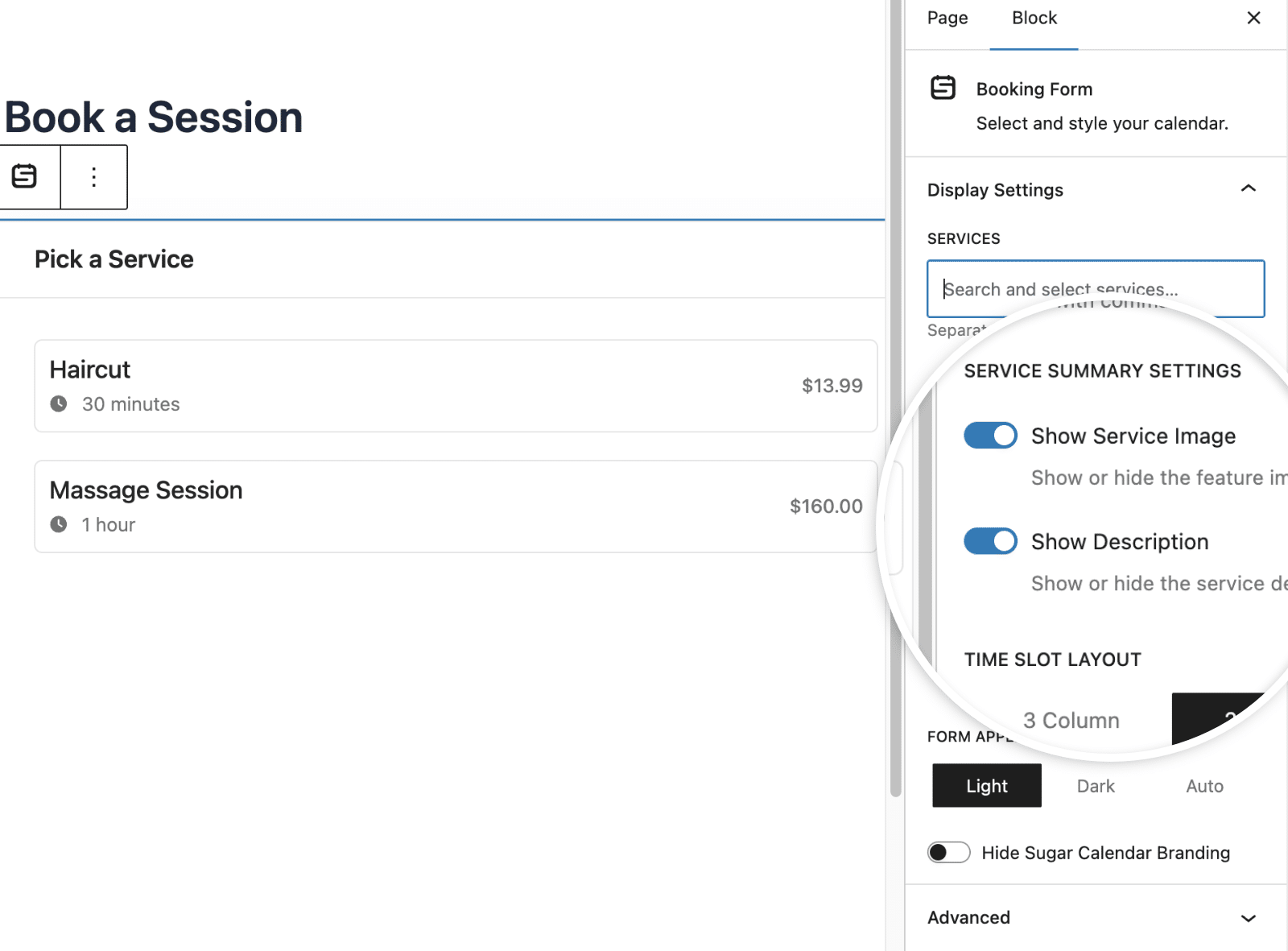Click the clock icon beside Haircut duration
Image resolution: width=1288 pixels, height=951 pixels.
point(60,404)
